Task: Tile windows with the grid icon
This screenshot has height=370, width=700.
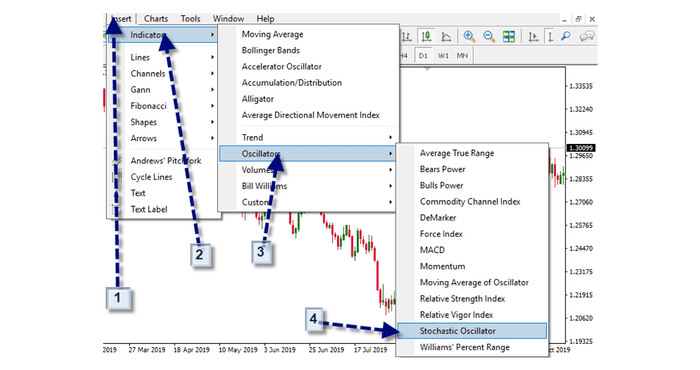Action: pyautogui.click(x=508, y=36)
